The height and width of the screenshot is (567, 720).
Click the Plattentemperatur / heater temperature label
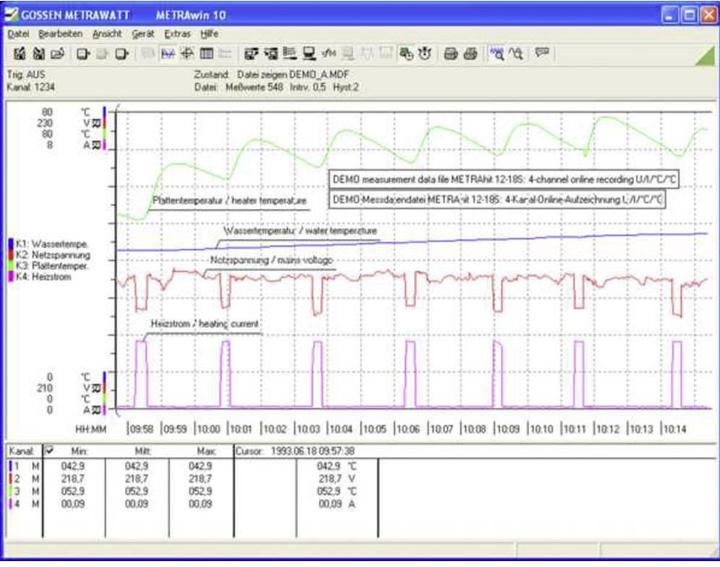click(229, 201)
